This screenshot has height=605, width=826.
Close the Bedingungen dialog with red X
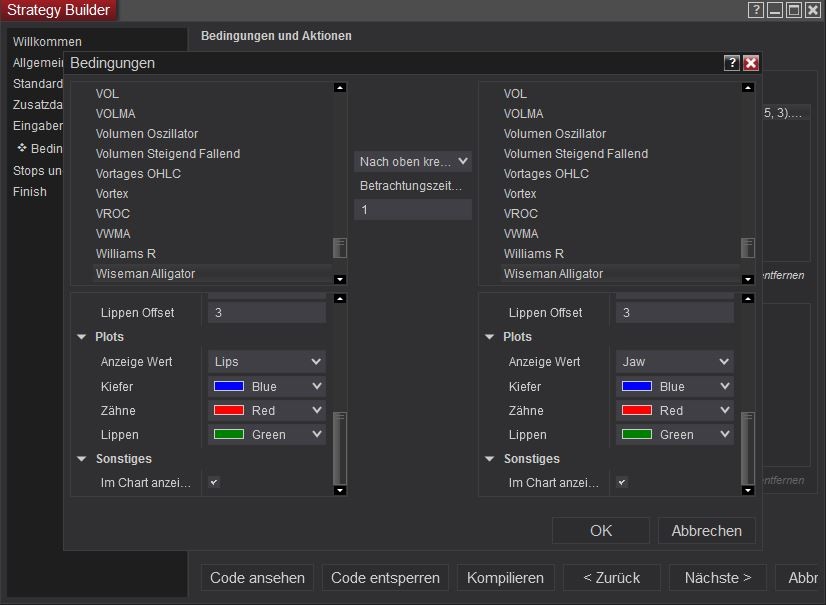[751, 63]
